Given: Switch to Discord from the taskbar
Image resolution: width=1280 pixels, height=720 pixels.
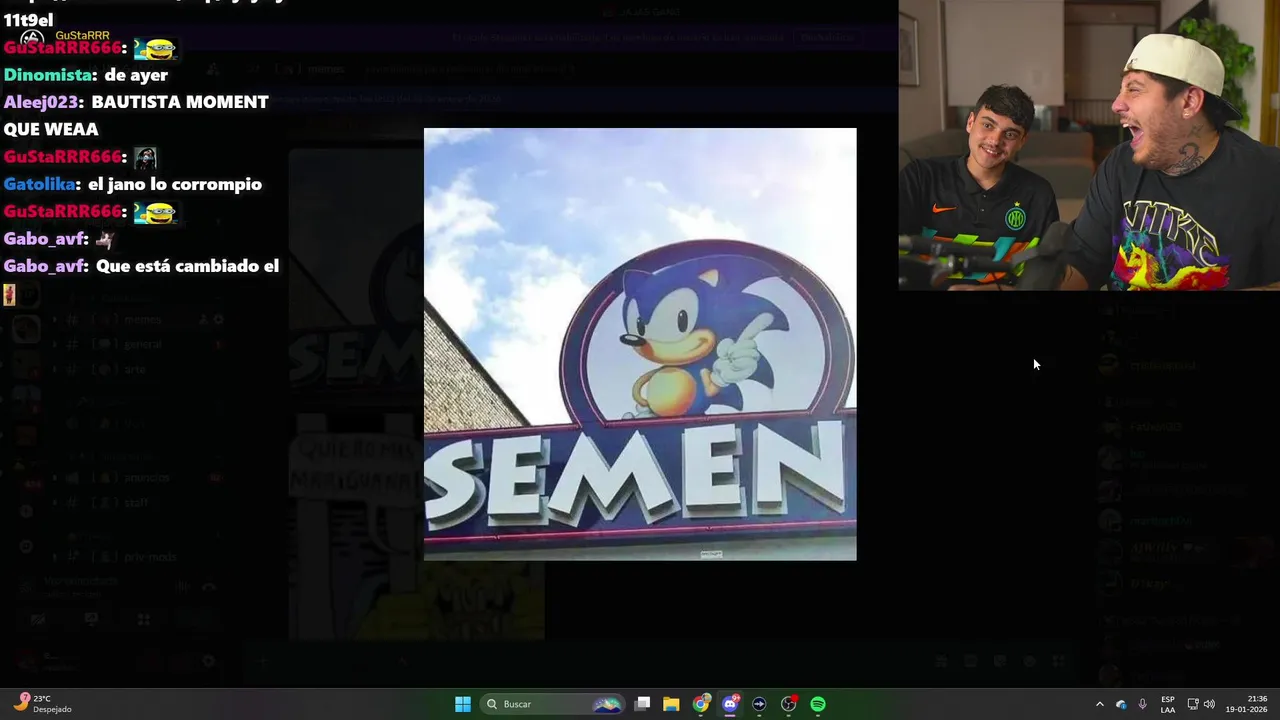Looking at the screenshot, I should [730, 704].
